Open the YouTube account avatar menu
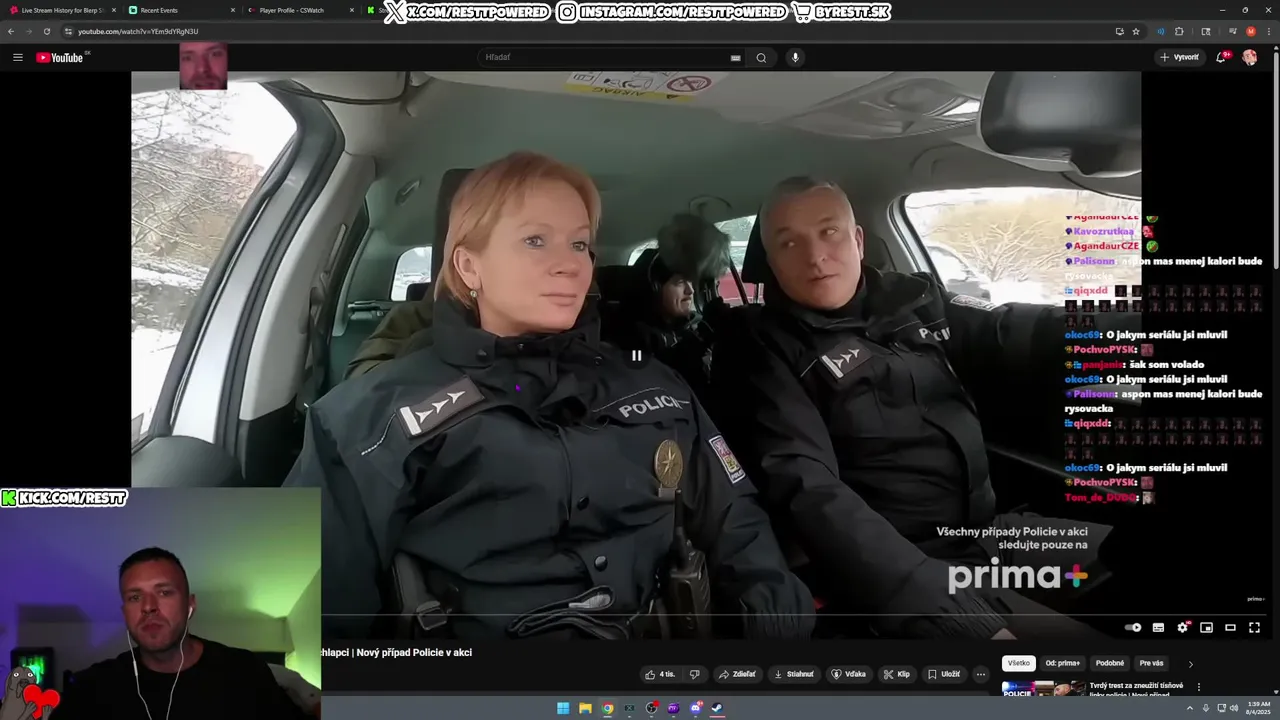The height and width of the screenshot is (720, 1280). (1250, 57)
